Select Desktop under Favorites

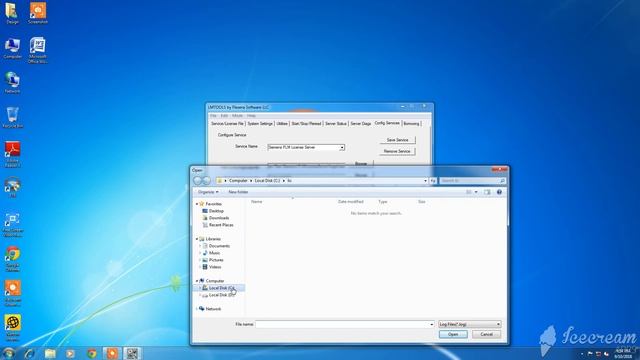pyautogui.click(x=216, y=211)
